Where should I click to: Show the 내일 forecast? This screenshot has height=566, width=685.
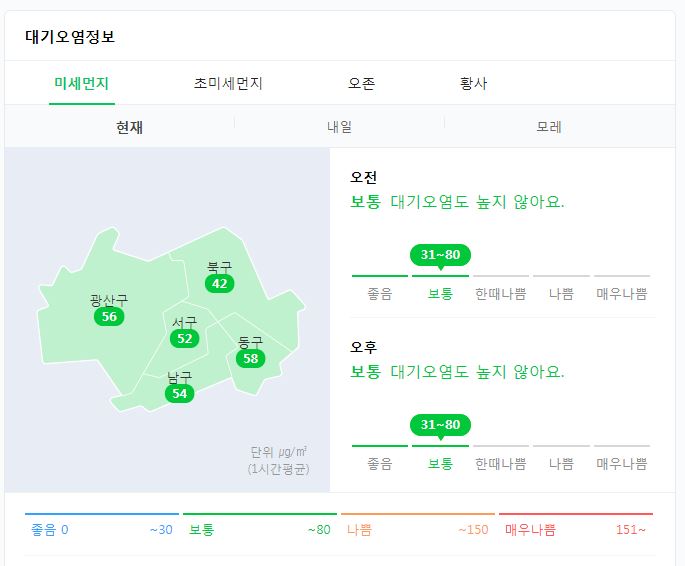tap(339, 127)
